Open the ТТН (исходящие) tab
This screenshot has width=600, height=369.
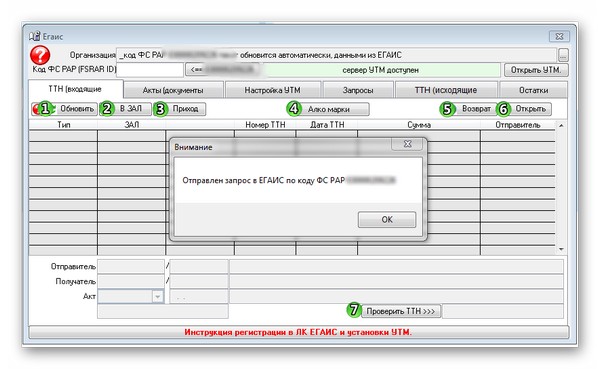[x=446, y=90]
